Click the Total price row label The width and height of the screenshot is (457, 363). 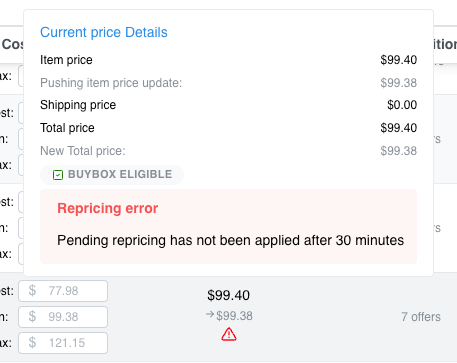click(x=67, y=128)
